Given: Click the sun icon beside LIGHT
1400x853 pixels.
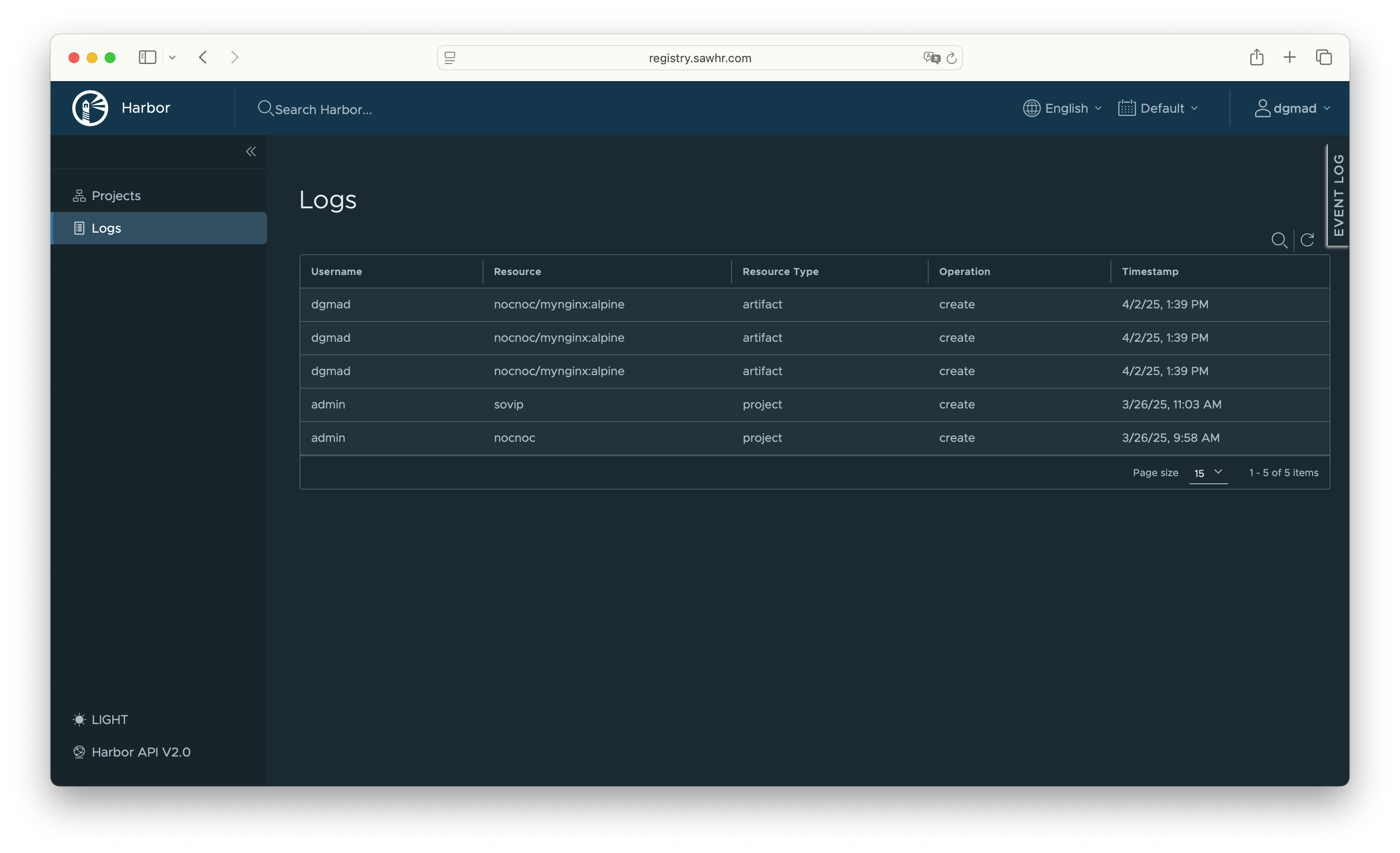Looking at the screenshot, I should pyautogui.click(x=79, y=720).
